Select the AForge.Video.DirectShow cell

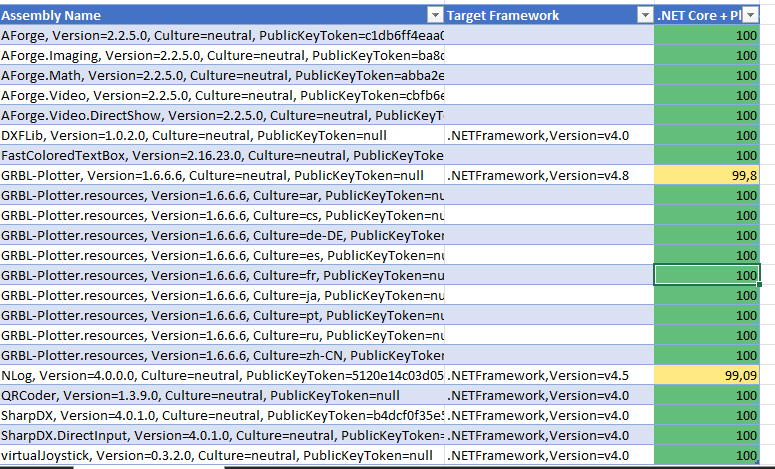tap(222, 116)
